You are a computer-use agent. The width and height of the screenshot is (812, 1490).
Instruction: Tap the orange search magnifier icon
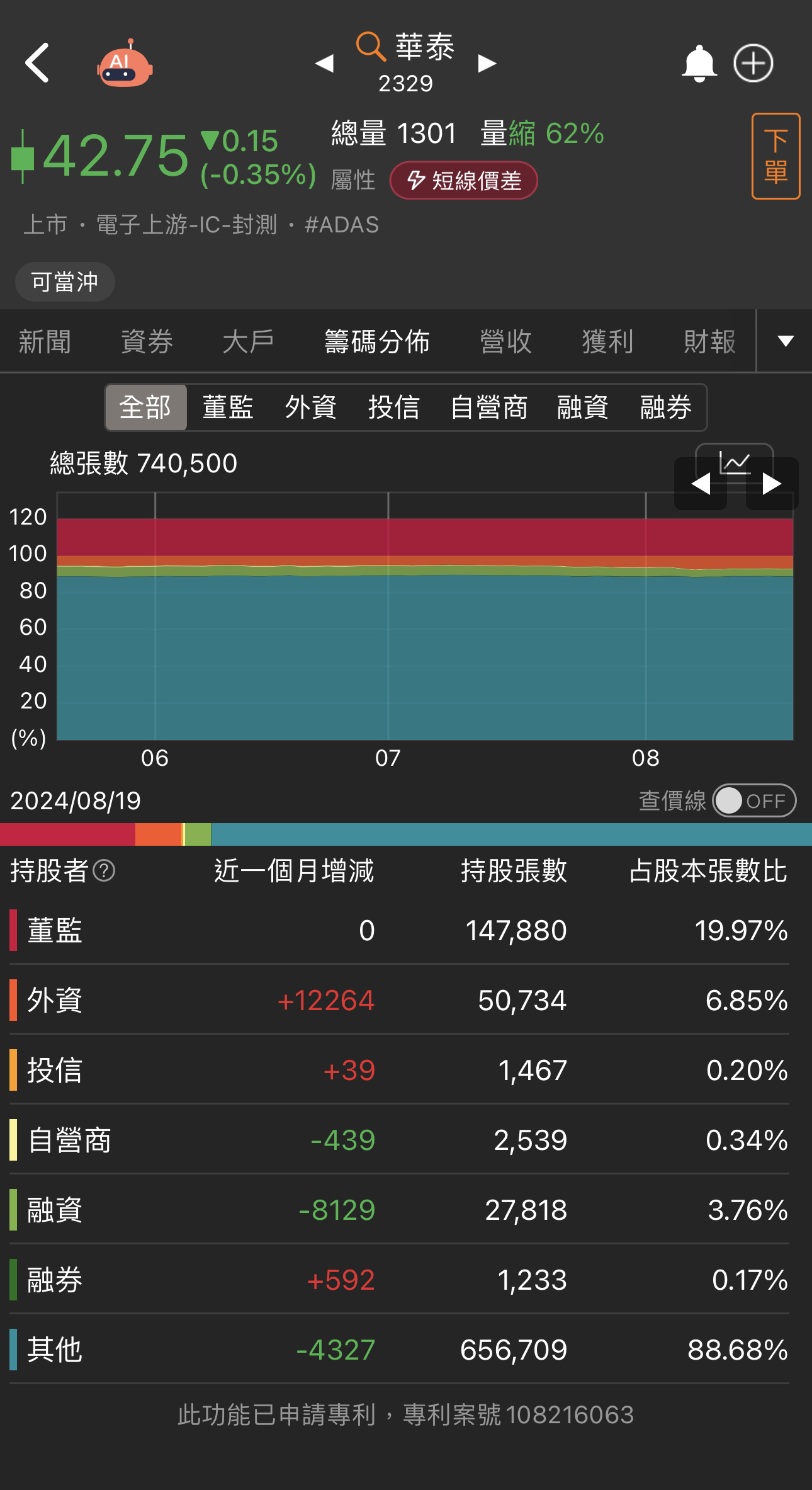(371, 47)
